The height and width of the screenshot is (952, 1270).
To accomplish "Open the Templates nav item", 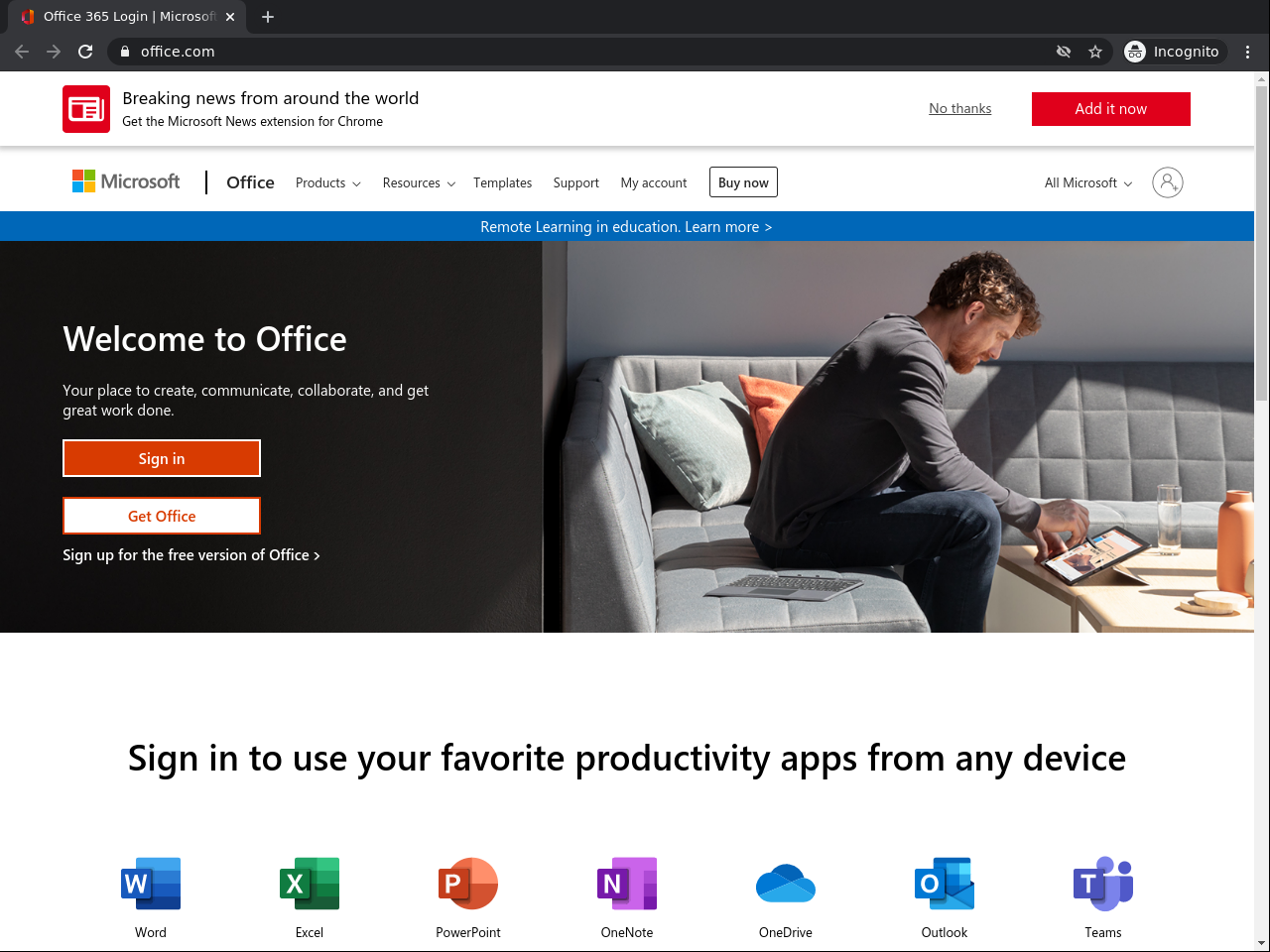I will coord(502,182).
